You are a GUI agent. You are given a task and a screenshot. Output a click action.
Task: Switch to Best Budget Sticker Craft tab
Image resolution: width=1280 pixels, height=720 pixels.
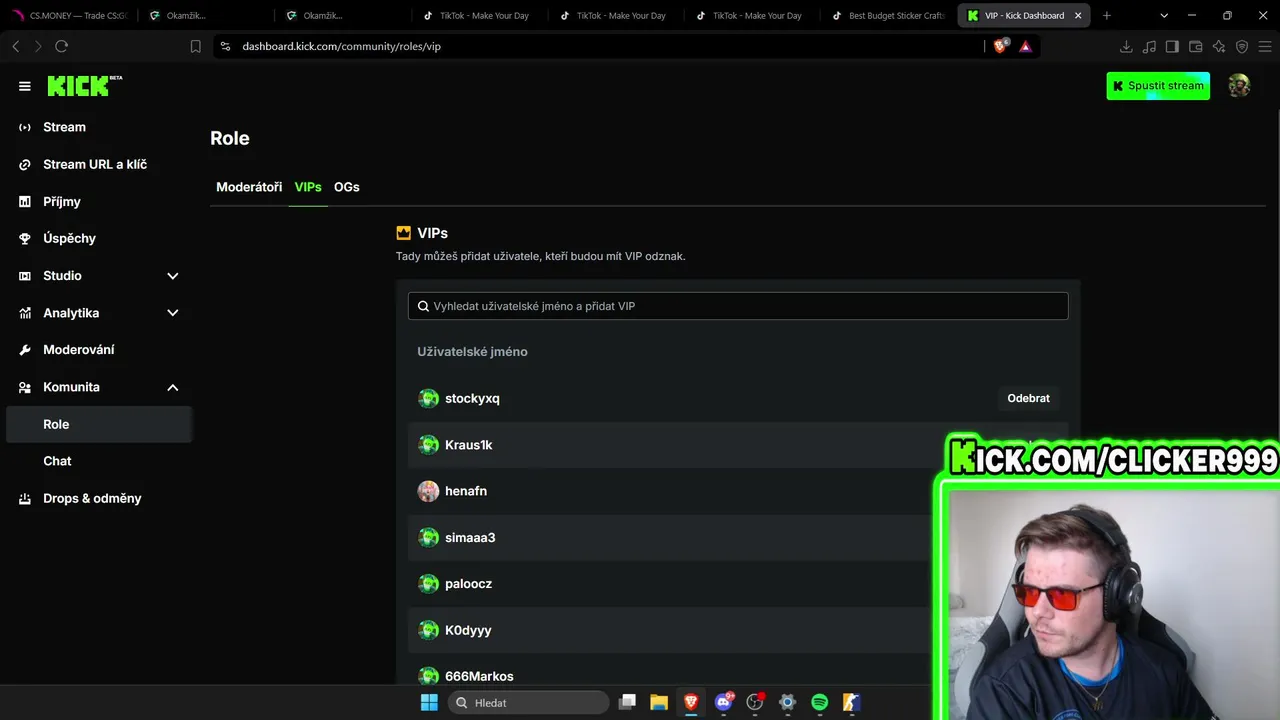888,16
